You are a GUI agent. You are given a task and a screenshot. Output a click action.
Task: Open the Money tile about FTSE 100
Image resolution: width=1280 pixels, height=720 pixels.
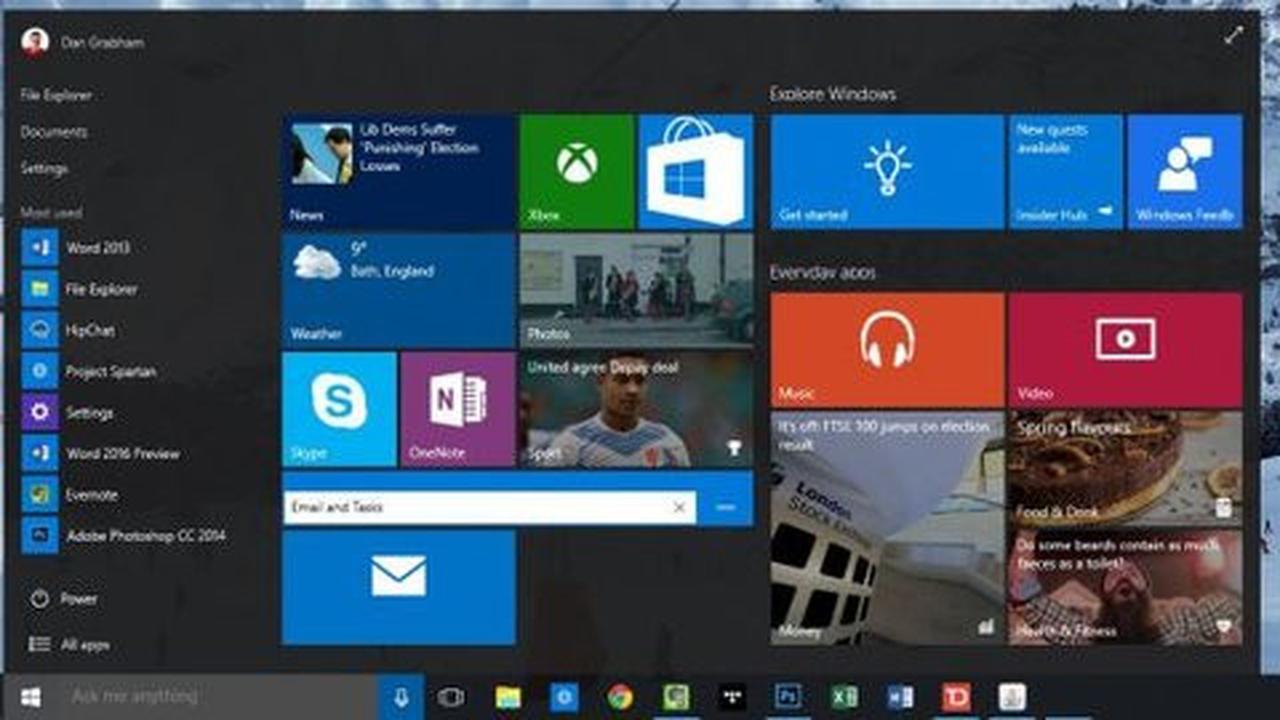pyautogui.click(x=887, y=528)
